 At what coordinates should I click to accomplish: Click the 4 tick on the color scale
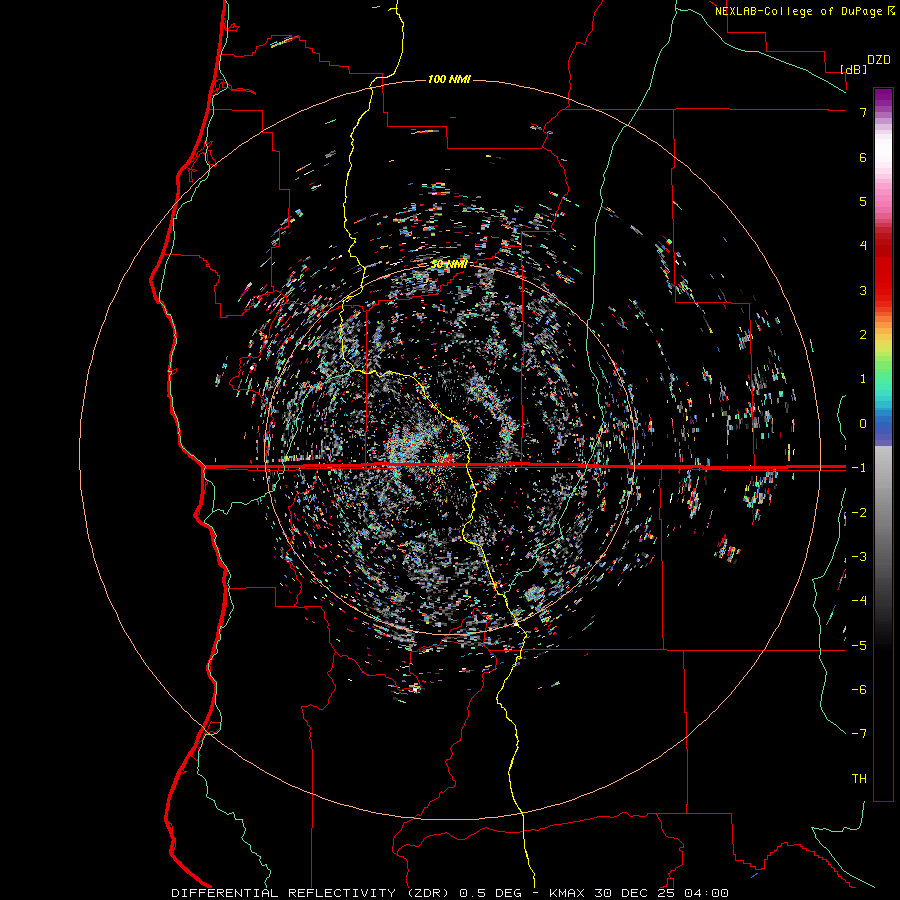(863, 246)
